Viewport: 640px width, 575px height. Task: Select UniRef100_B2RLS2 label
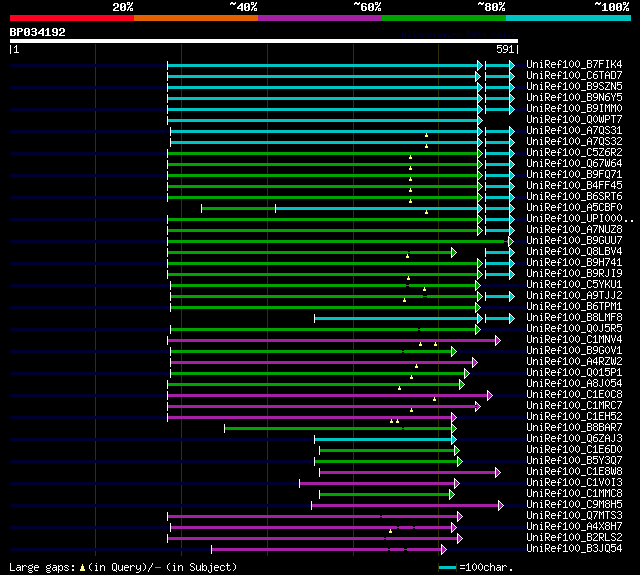coord(574,538)
